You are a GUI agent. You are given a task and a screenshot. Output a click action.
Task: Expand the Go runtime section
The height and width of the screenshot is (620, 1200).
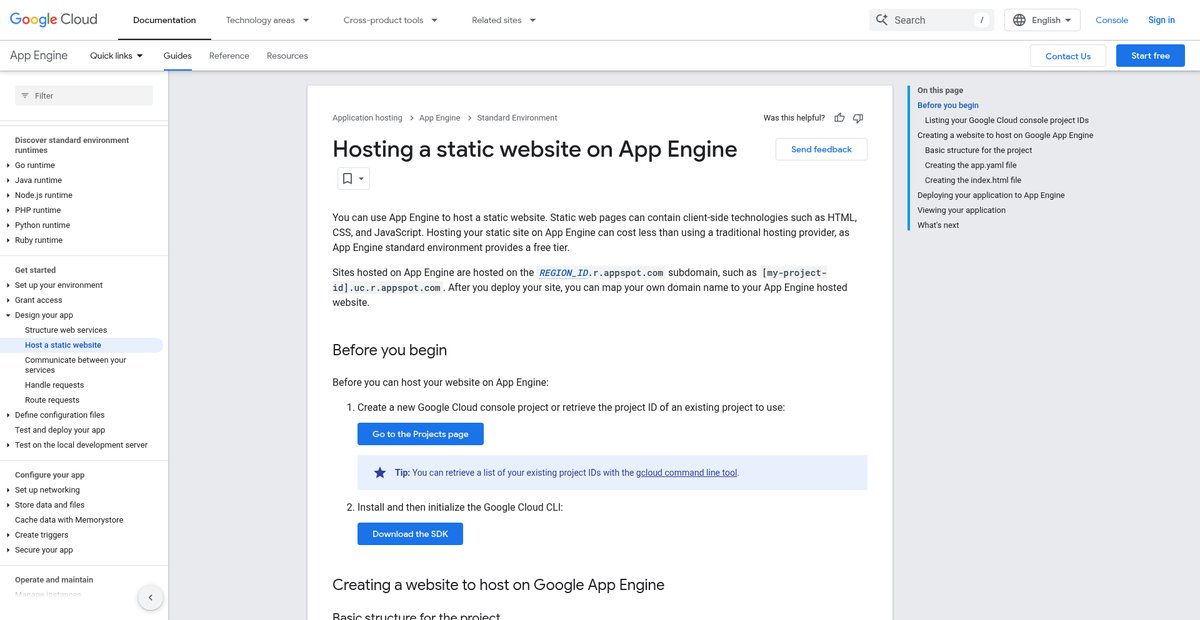pos(9,165)
